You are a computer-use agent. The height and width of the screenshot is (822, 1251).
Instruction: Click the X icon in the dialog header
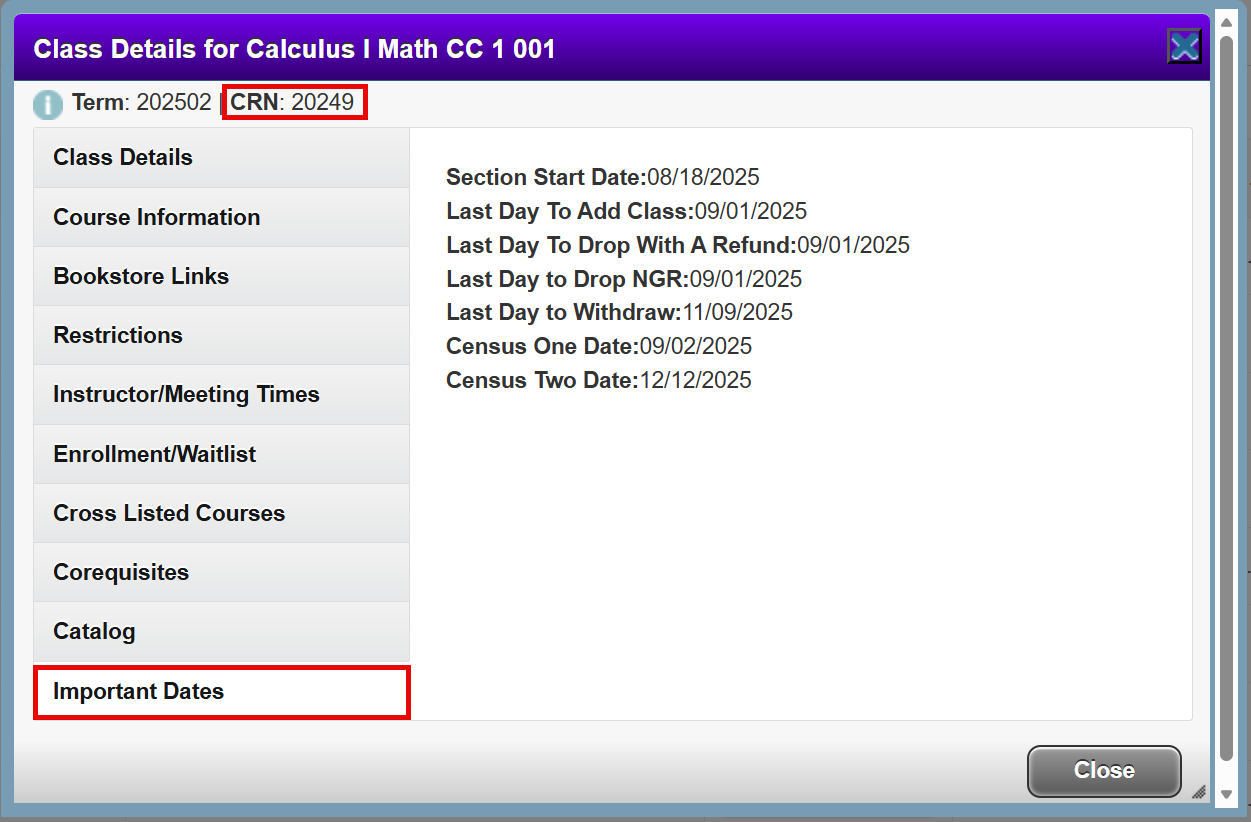tap(1184, 47)
